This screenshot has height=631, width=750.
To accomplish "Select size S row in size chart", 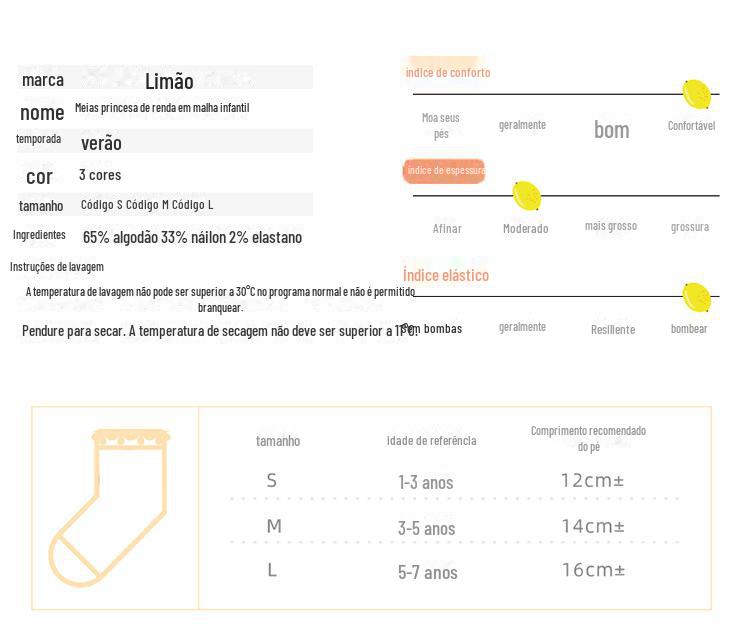I will [x=454, y=481].
